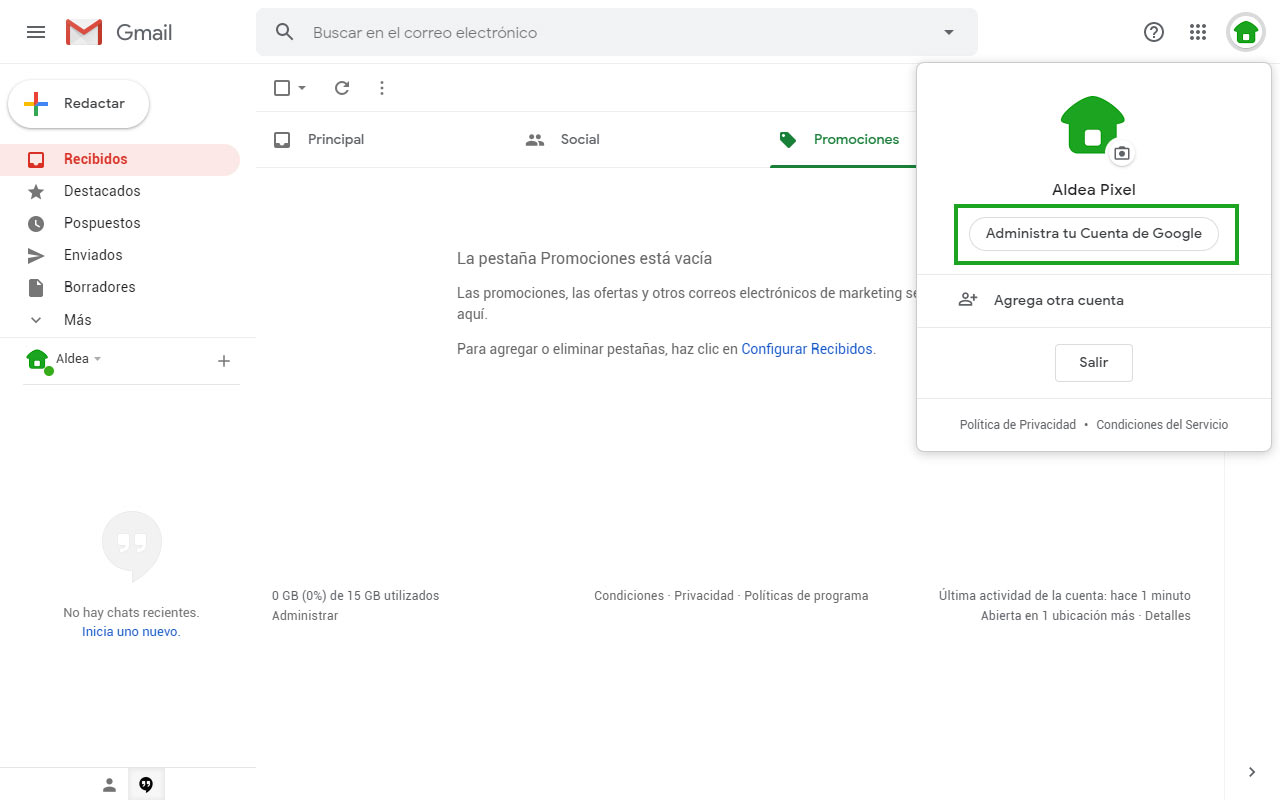
Task: Click the Promociones tag icon
Action: point(788,140)
